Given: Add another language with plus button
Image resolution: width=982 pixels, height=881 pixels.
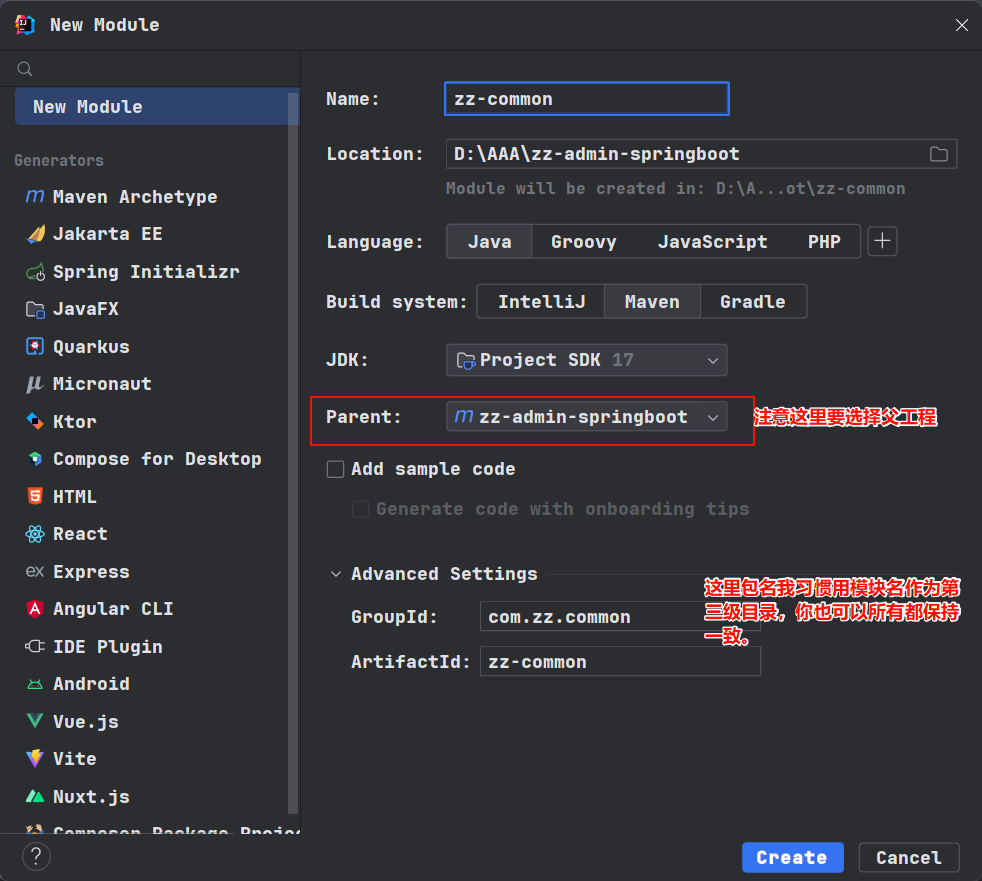Looking at the screenshot, I should pyautogui.click(x=882, y=242).
